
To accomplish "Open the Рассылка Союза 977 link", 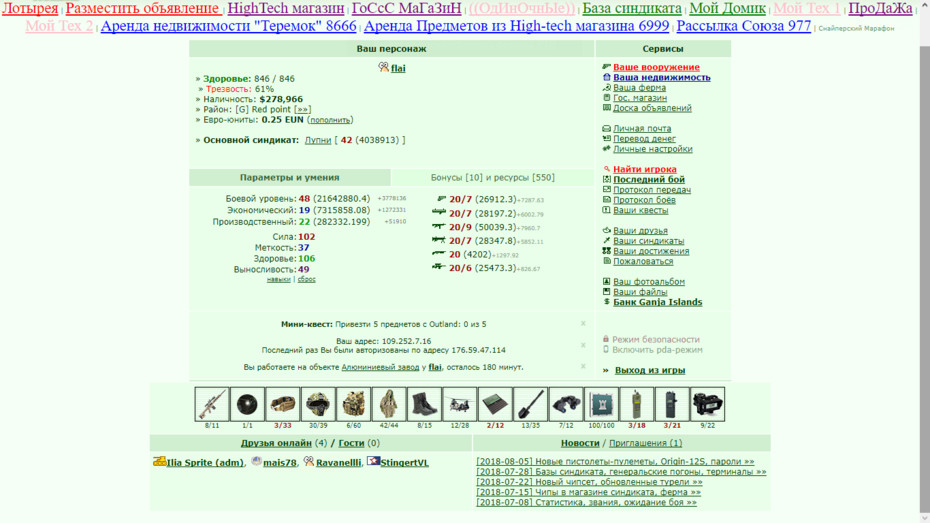I will 744,26.
